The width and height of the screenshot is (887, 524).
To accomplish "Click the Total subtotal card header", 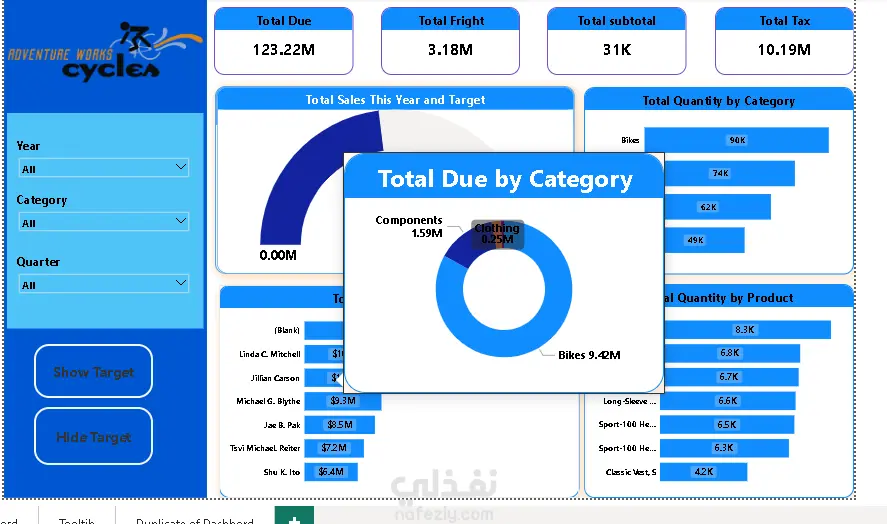I will [617, 20].
